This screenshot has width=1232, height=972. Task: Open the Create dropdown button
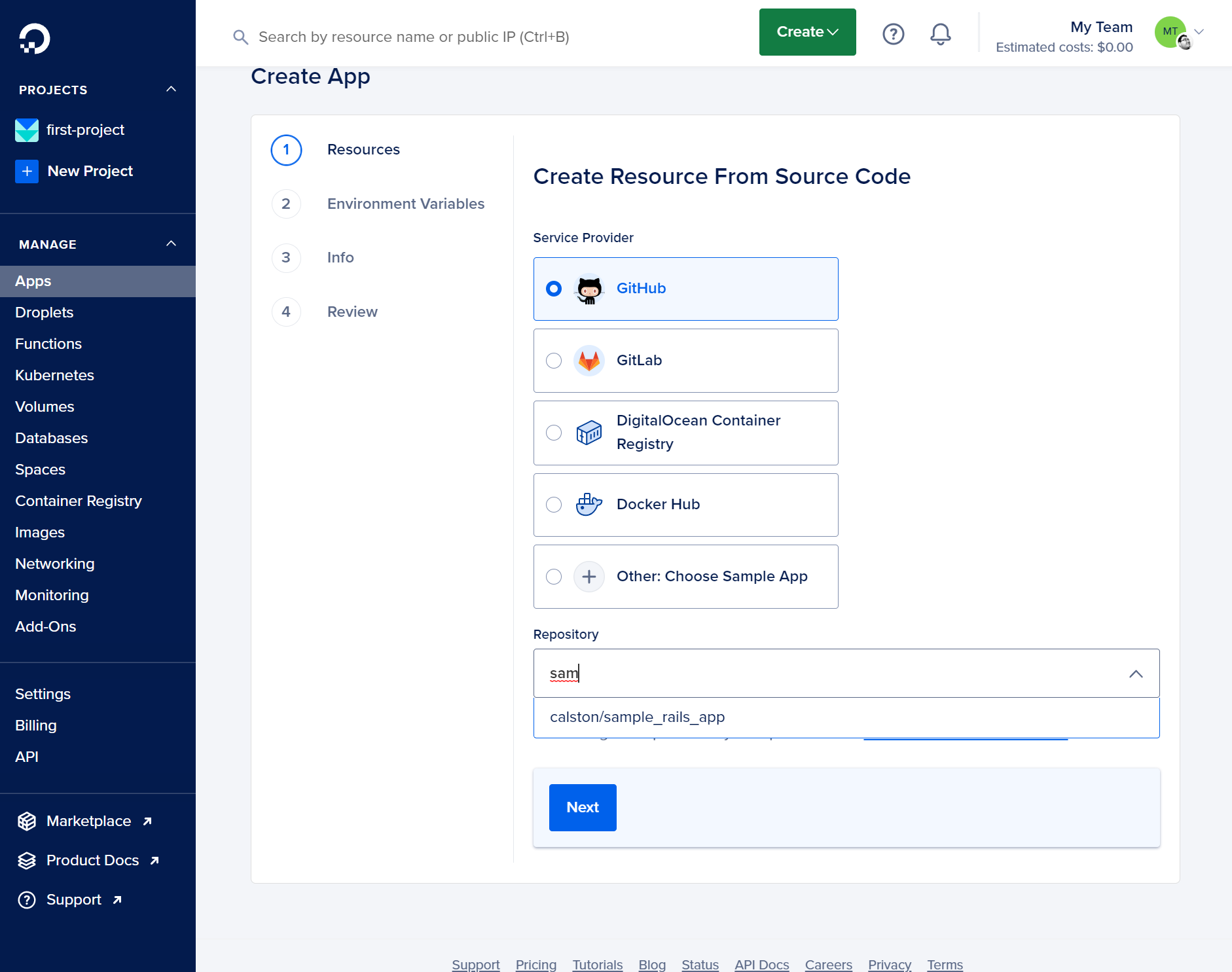tap(807, 32)
